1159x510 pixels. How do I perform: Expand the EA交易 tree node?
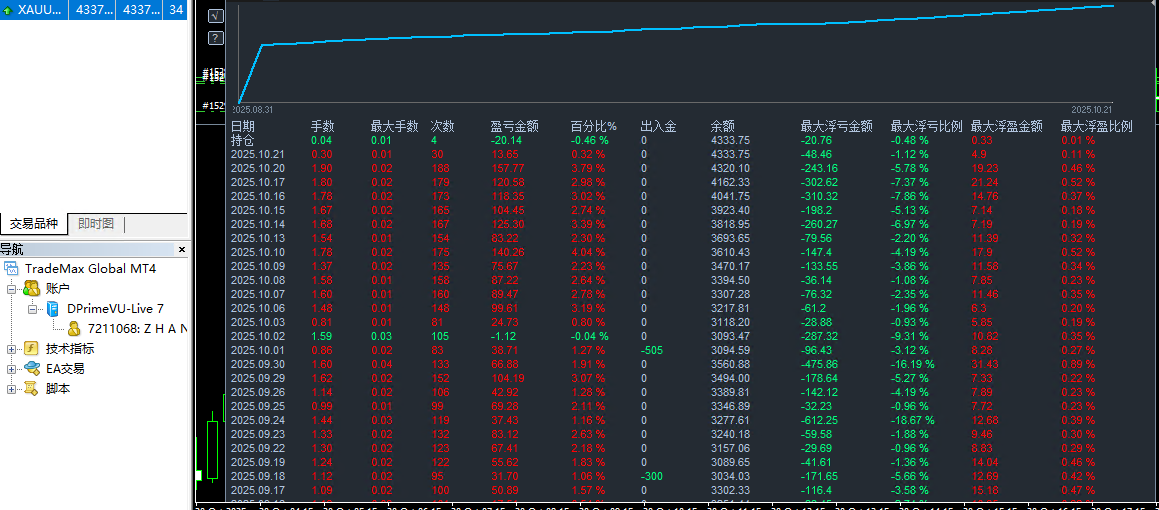click(12, 369)
